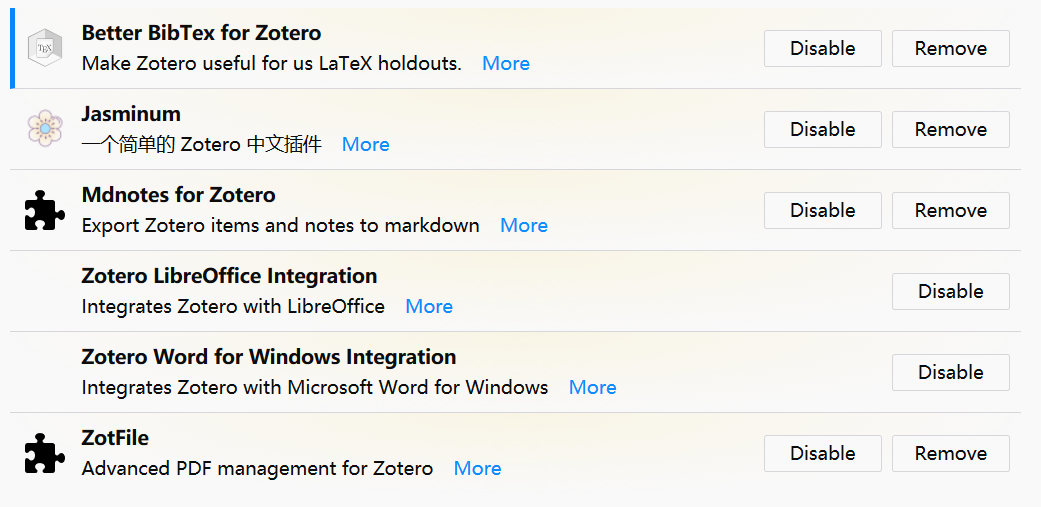Remove the Jasminum plugin
The height and width of the screenshot is (507, 1041).
950,129
